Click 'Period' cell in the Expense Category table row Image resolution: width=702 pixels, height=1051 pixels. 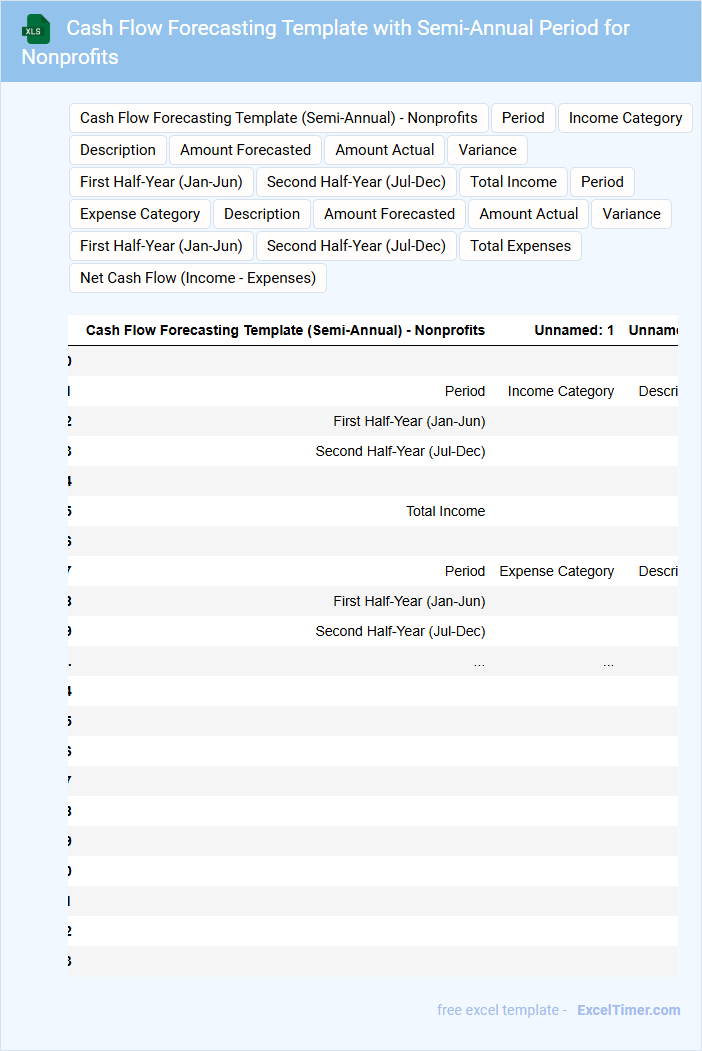pyautogui.click(x=465, y=572)
